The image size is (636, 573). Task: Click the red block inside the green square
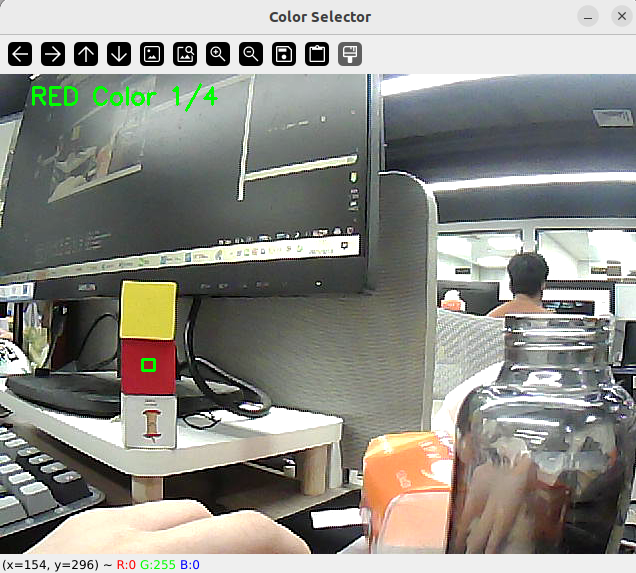coord(148,365)
